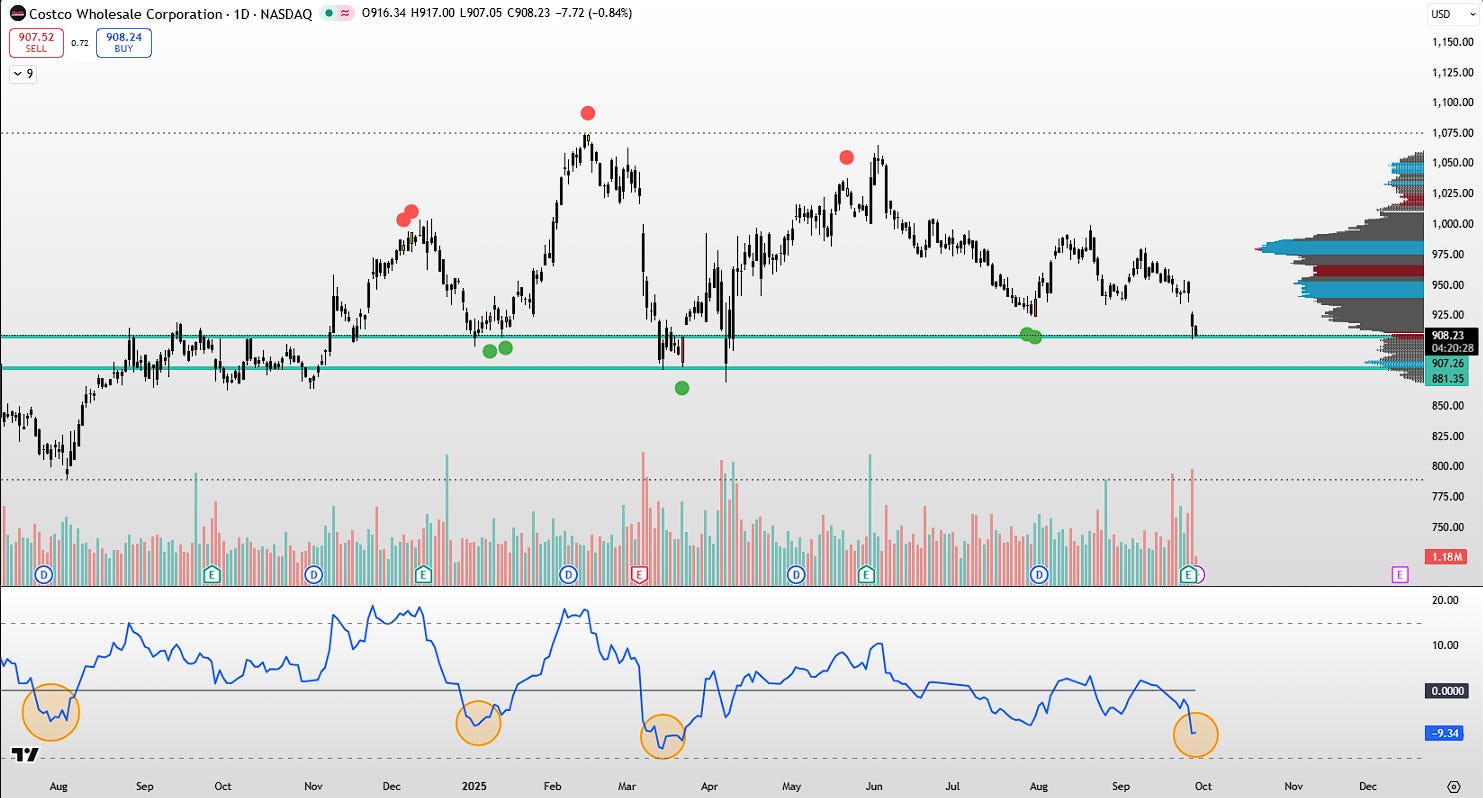Click the L907.05 low value
Screen dimensions: 1483x798
(482, 14)
